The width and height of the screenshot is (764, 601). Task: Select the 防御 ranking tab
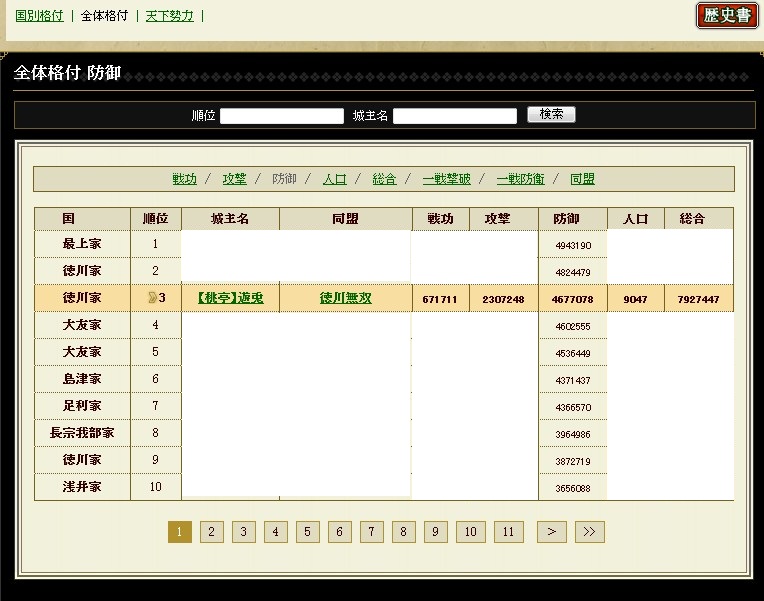[285, 179]
